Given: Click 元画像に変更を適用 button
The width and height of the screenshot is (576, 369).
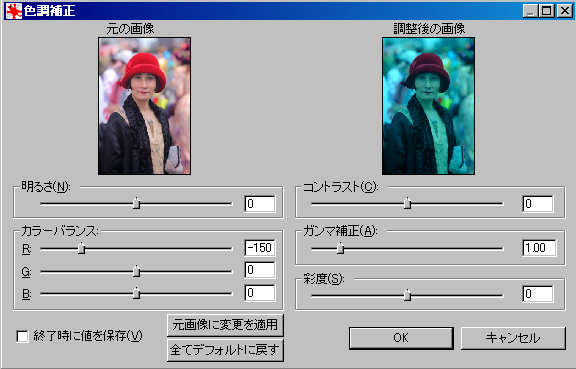Looking at the screenshot, I should click(x=225, y=325).
